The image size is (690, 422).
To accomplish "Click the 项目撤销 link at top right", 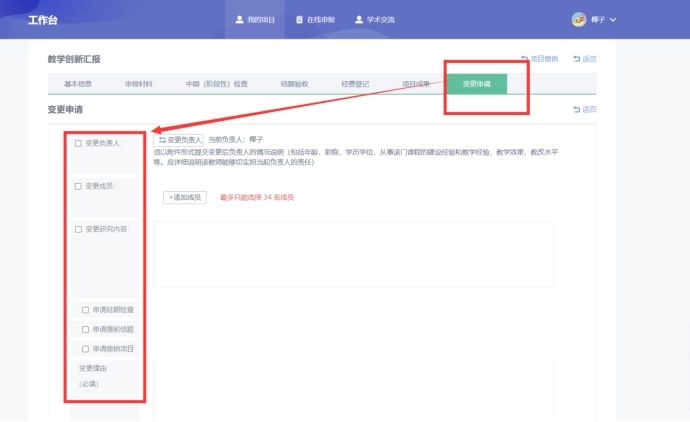I will pos(540,60).
